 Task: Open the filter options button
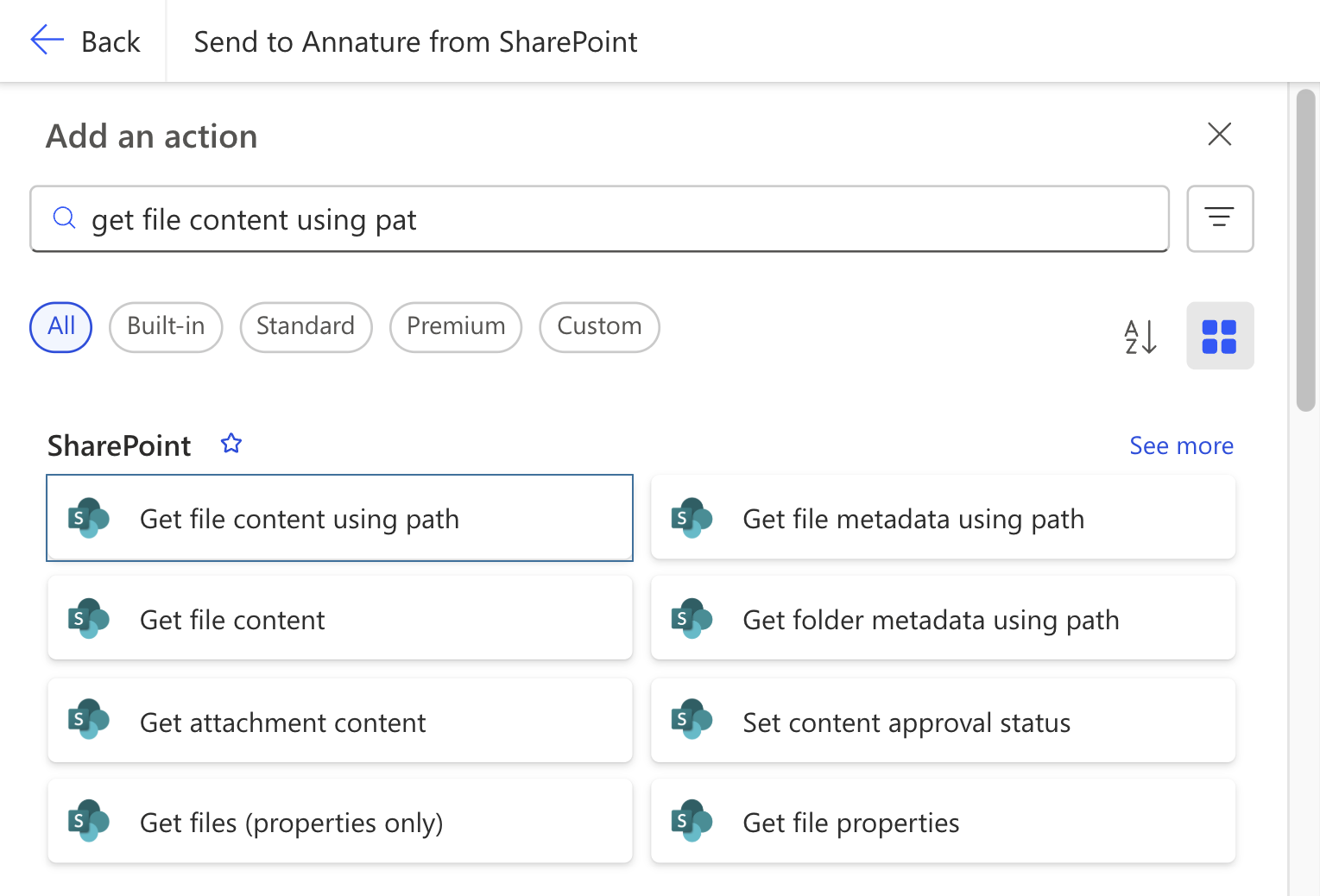1219,218
